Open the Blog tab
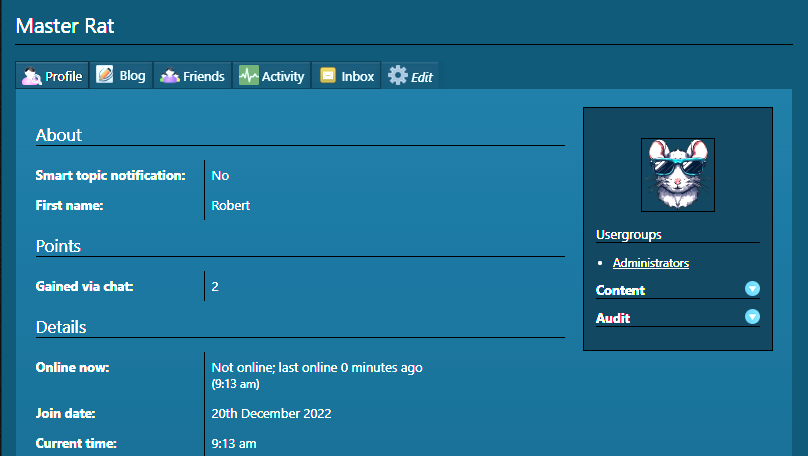Image resolution: width=808 pixels, height=456 pixels. 132,76
